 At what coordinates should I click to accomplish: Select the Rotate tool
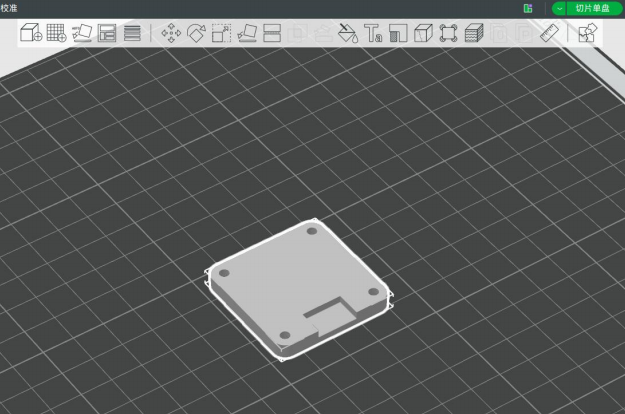point(196,33)
